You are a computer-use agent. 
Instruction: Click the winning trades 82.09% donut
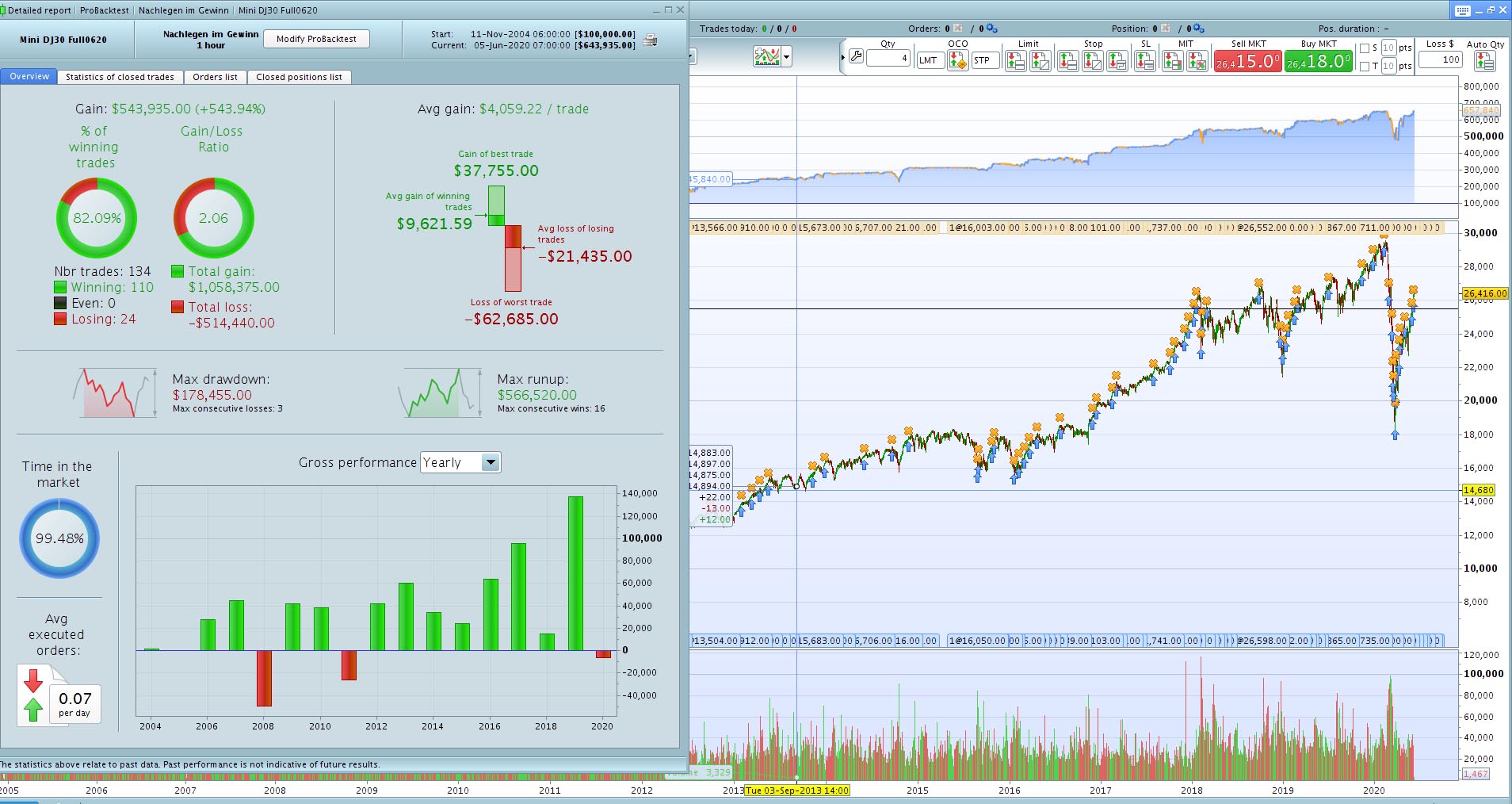click(96, 217)
